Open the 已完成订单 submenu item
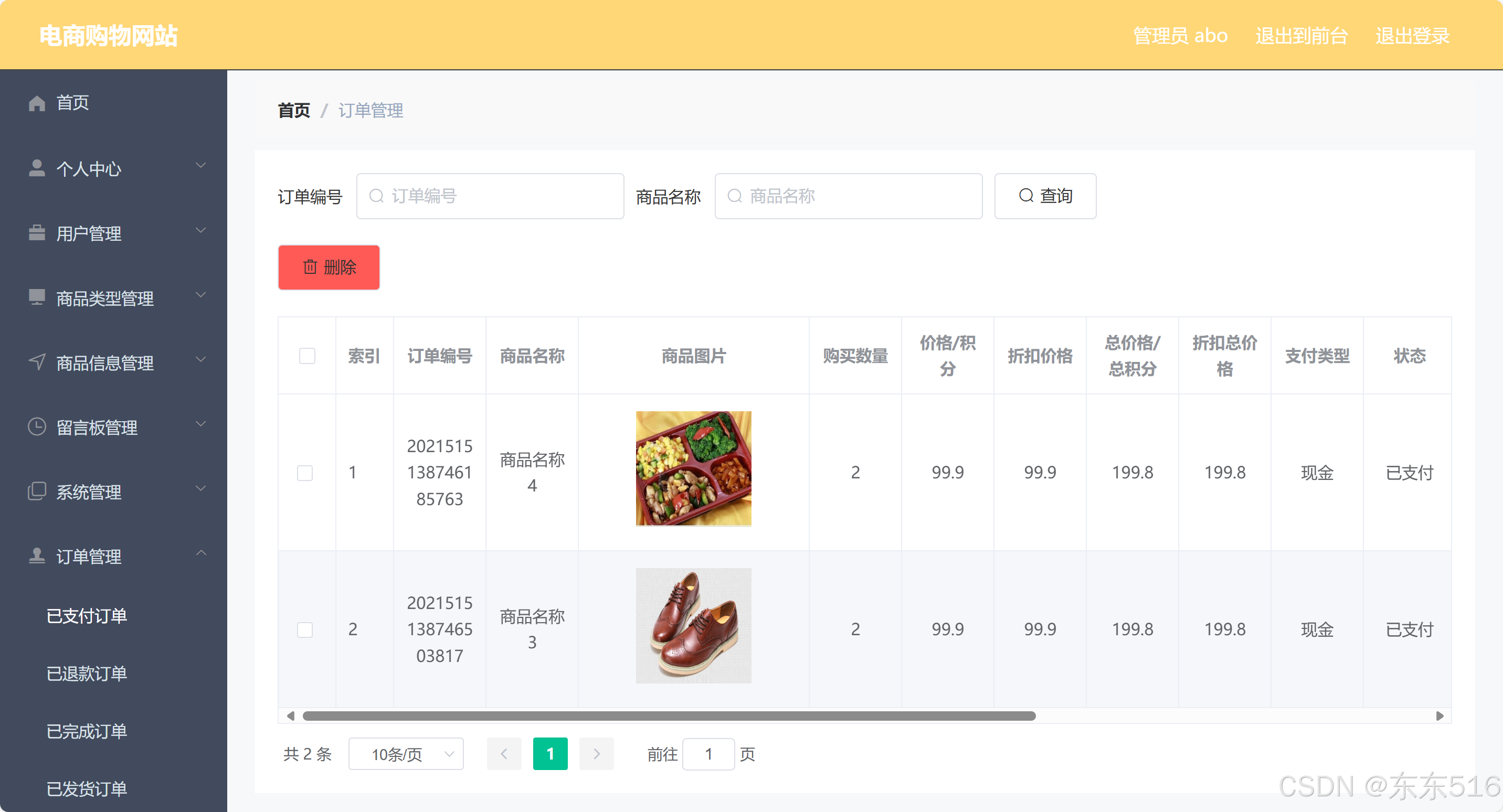The image size is (1503, 812). click(x=87, y=732)
